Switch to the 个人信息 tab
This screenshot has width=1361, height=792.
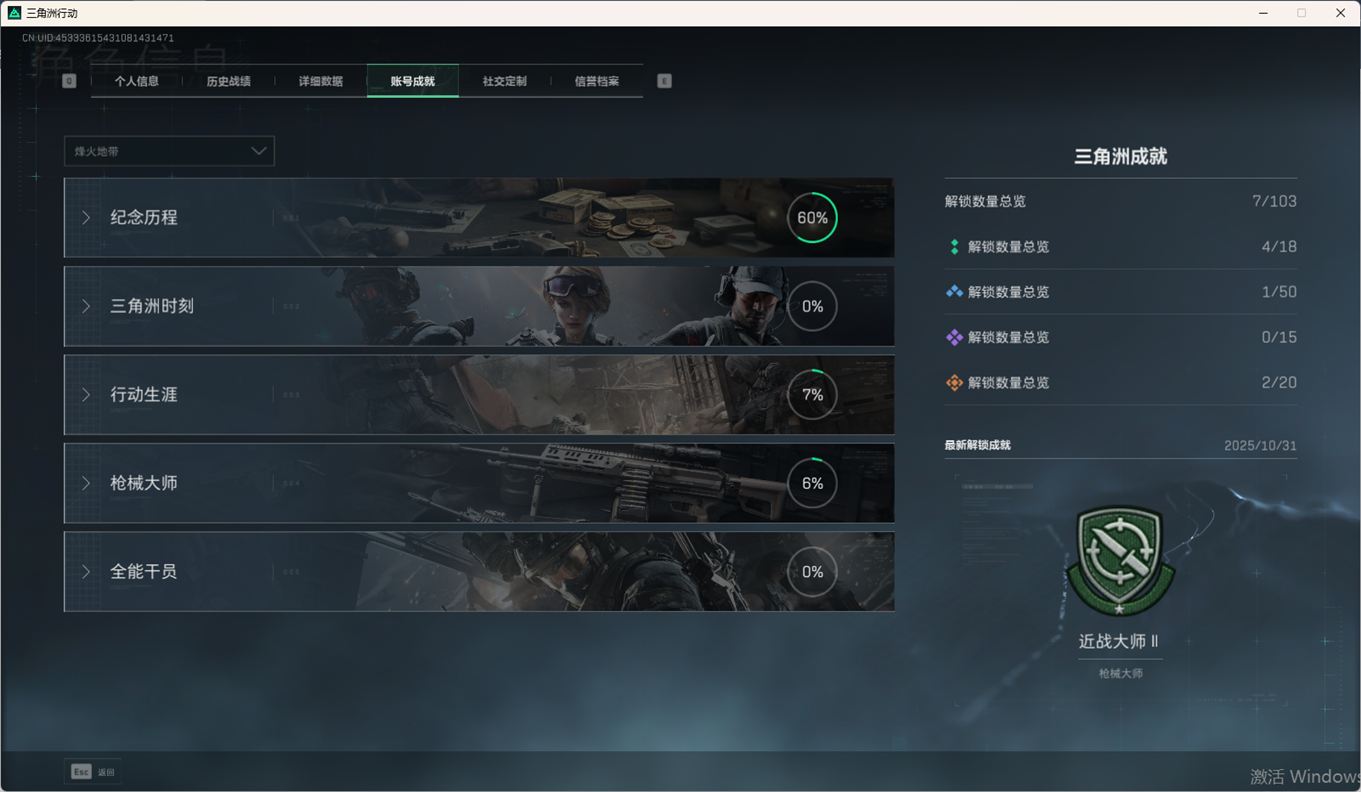(137, 81)
